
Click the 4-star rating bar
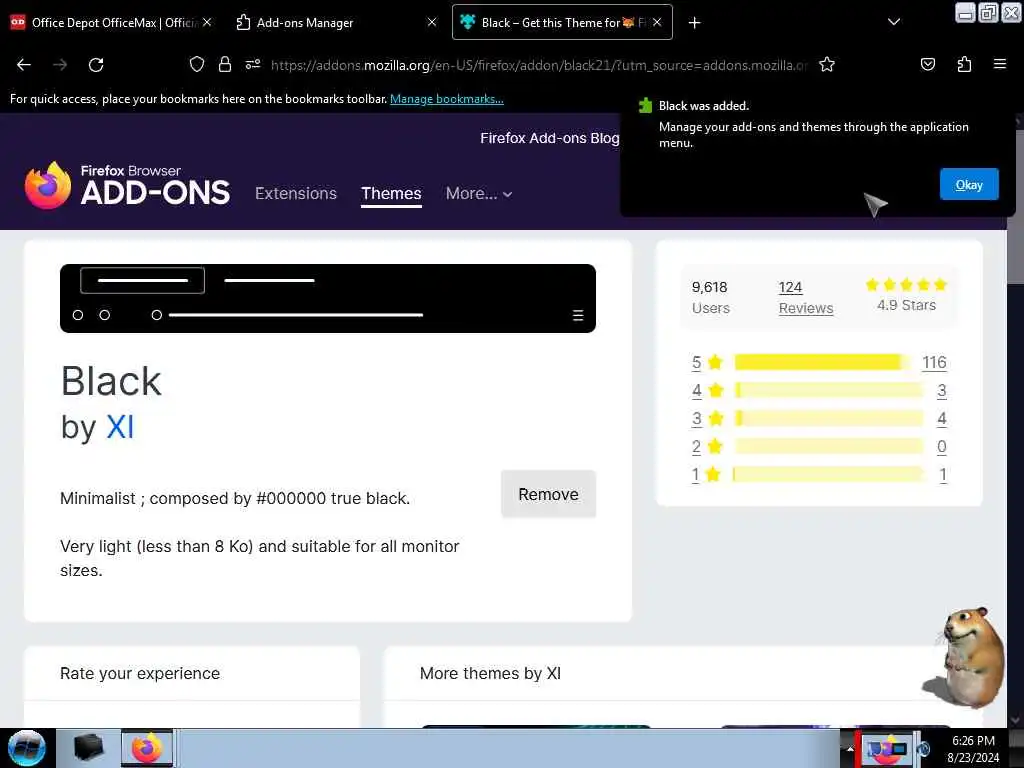click(x=829, y=391)
